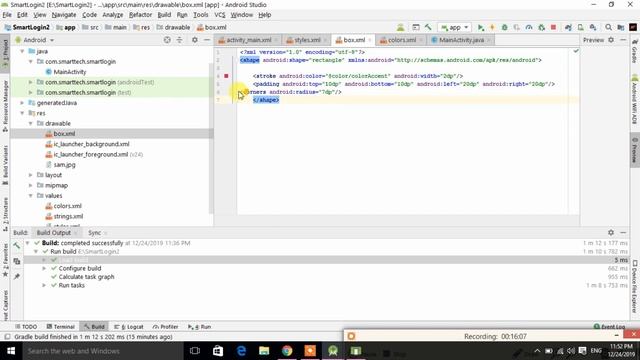Open the Logcat tool window button
Image resolution: width=640 pixels, height=360 pixels.
tap(129, 327)
